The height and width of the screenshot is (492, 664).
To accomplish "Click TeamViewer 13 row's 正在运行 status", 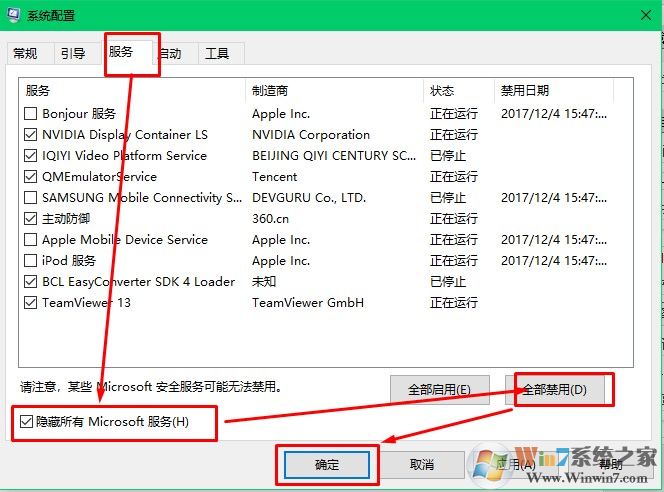I will coord(454,303).
